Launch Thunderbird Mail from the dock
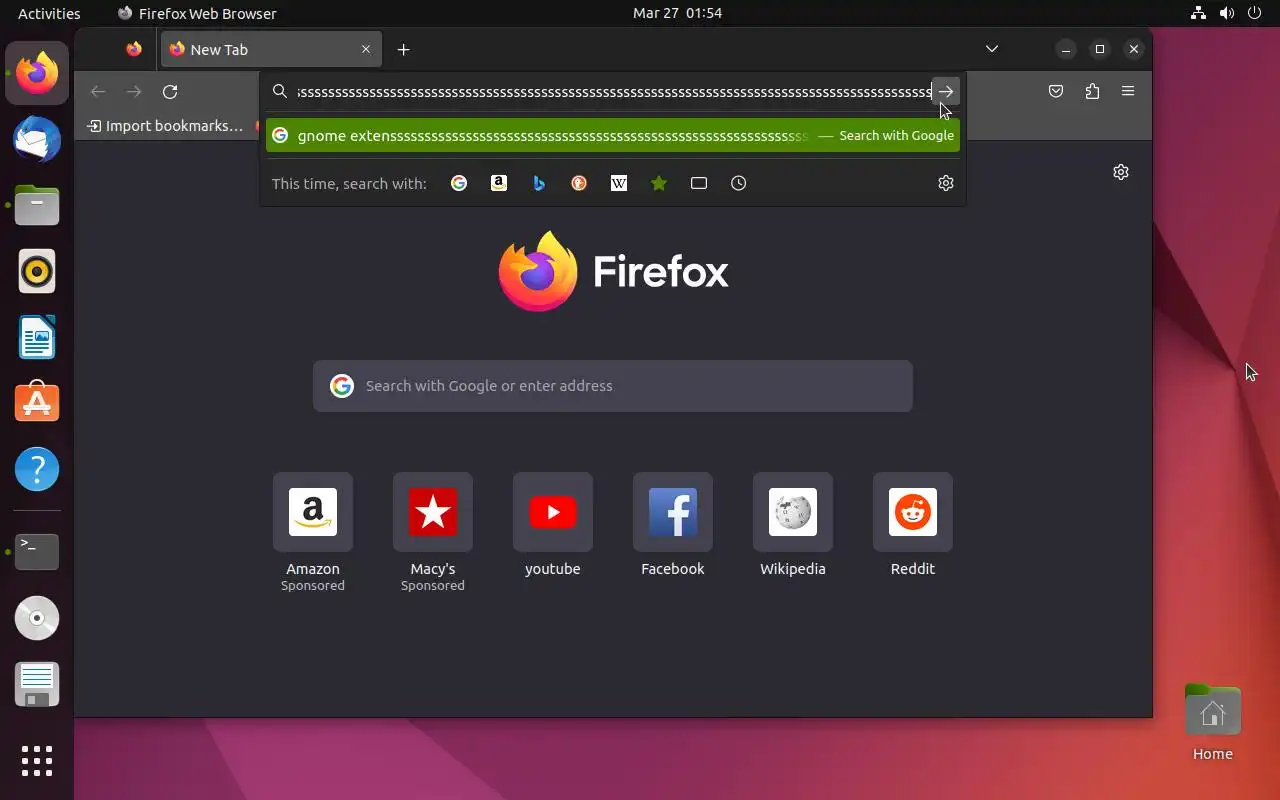1280x800 pixels. [37, 139]
